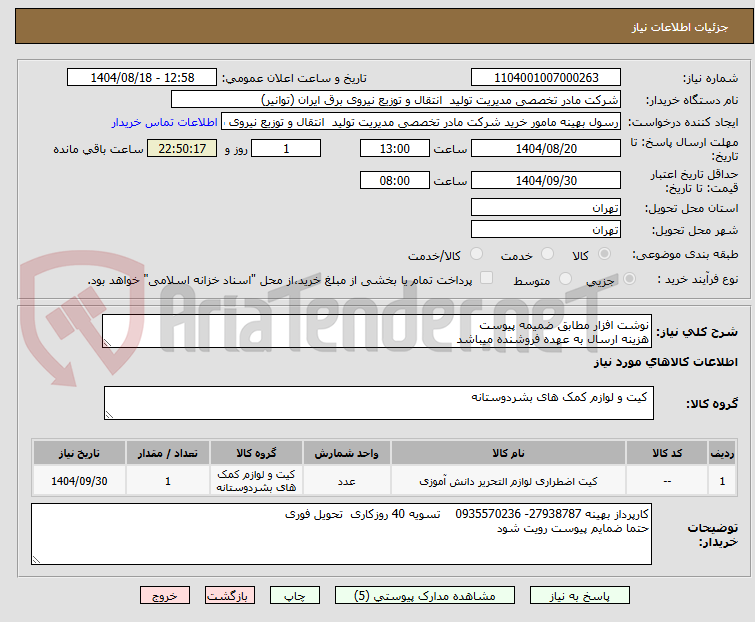Click the عدد unit cell
The image size is (755, 622).
pyautogui.click(x=346, y=481)
